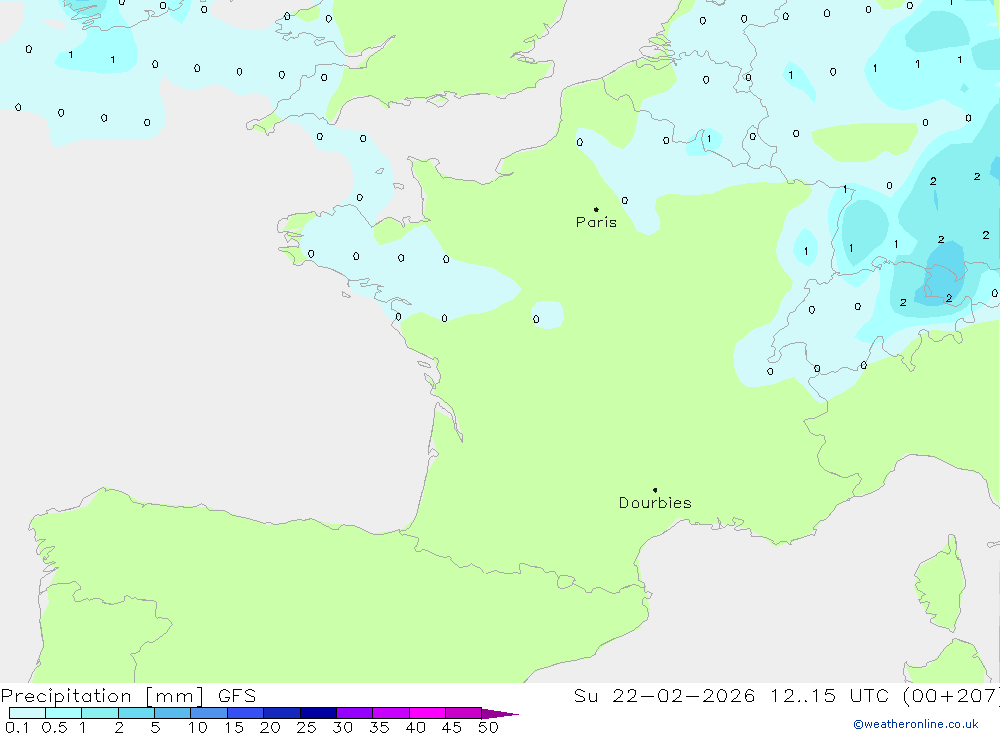Click the 'Su 22-02-2026' date text

[665, 696]
